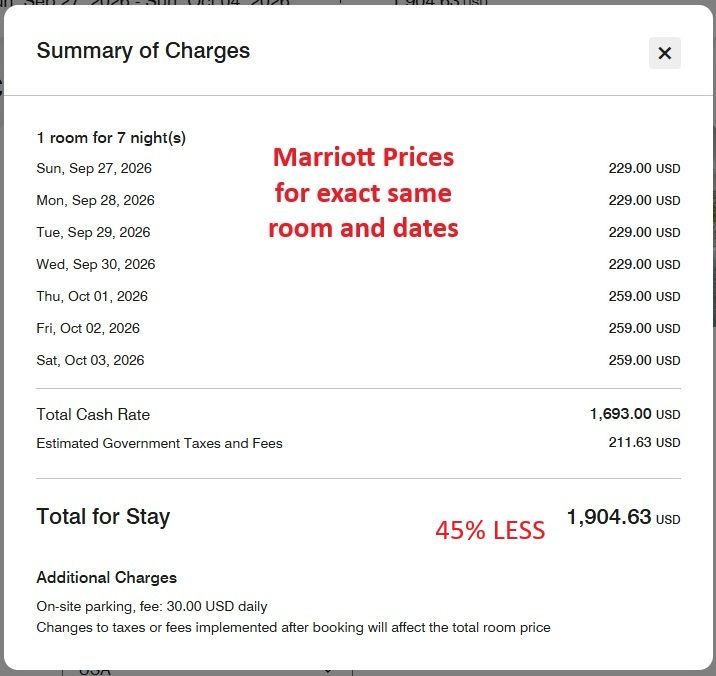716x676 pixels.
Task: Click the Total for Stay label
Action: point(103,517)
